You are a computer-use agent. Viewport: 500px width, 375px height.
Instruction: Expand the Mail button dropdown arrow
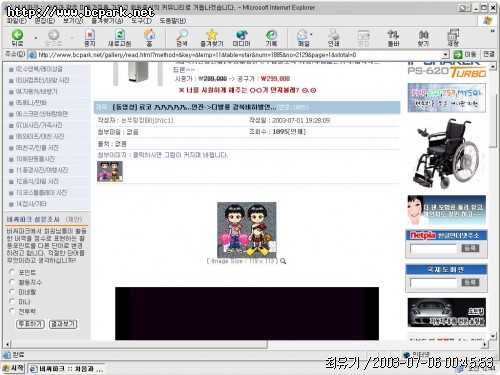coord(312,34)
